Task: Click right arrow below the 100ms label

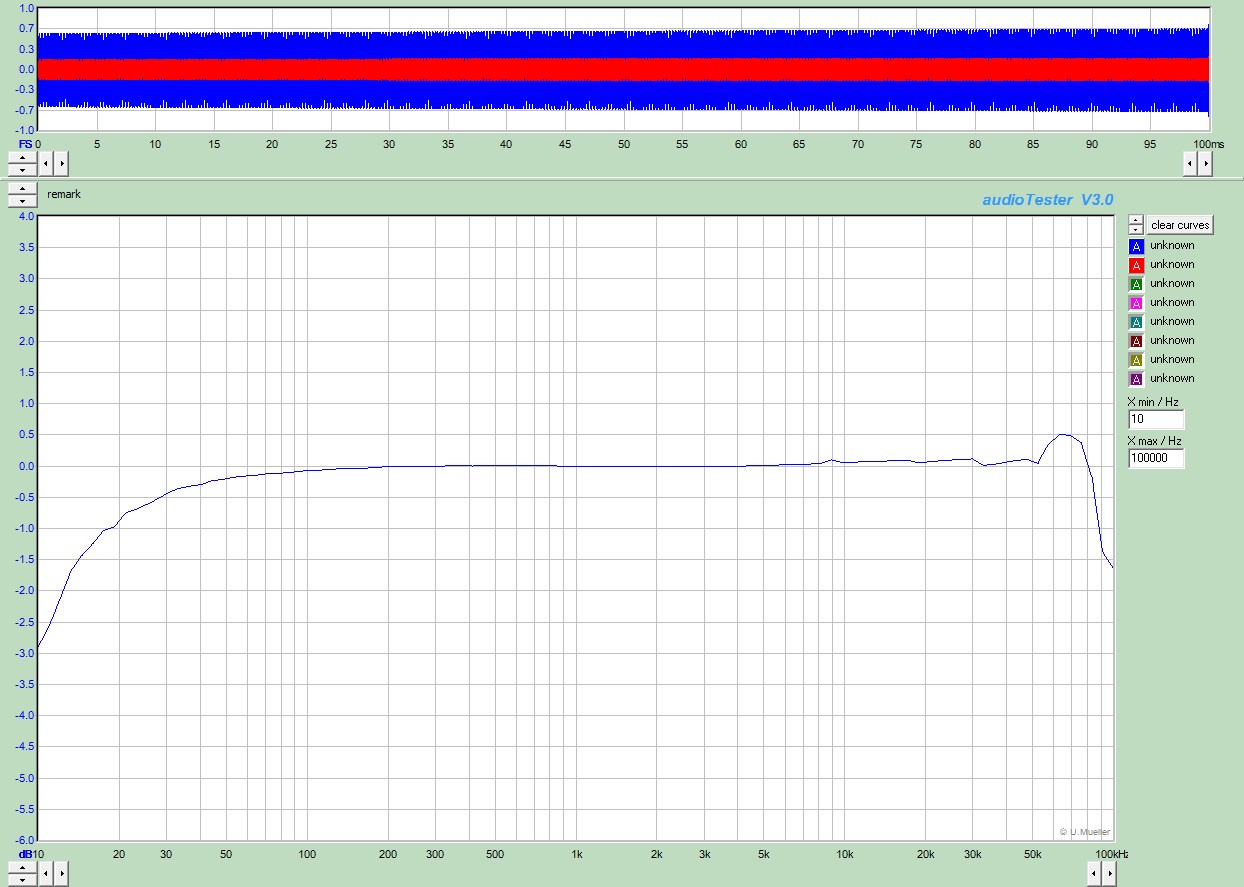Action: [1204, 163]
